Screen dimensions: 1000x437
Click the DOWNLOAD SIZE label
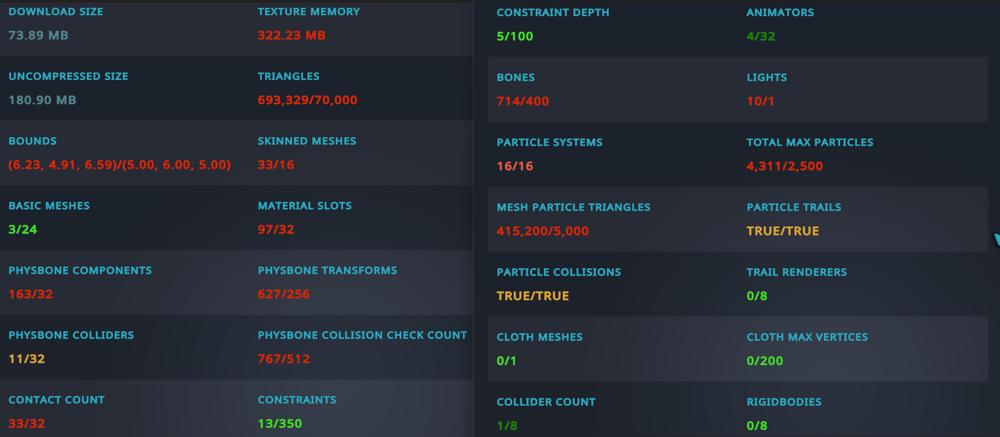coord(55,11)
